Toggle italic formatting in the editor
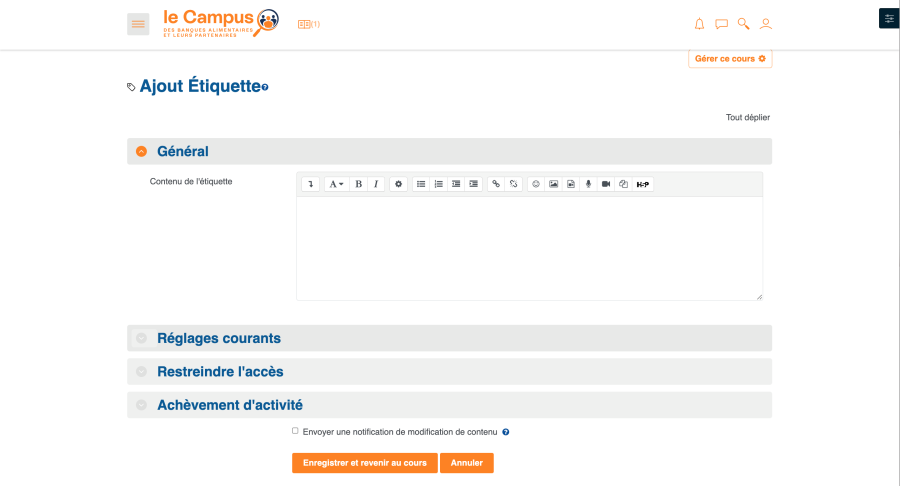The image size is (900, 486). [x=376, y=184]
